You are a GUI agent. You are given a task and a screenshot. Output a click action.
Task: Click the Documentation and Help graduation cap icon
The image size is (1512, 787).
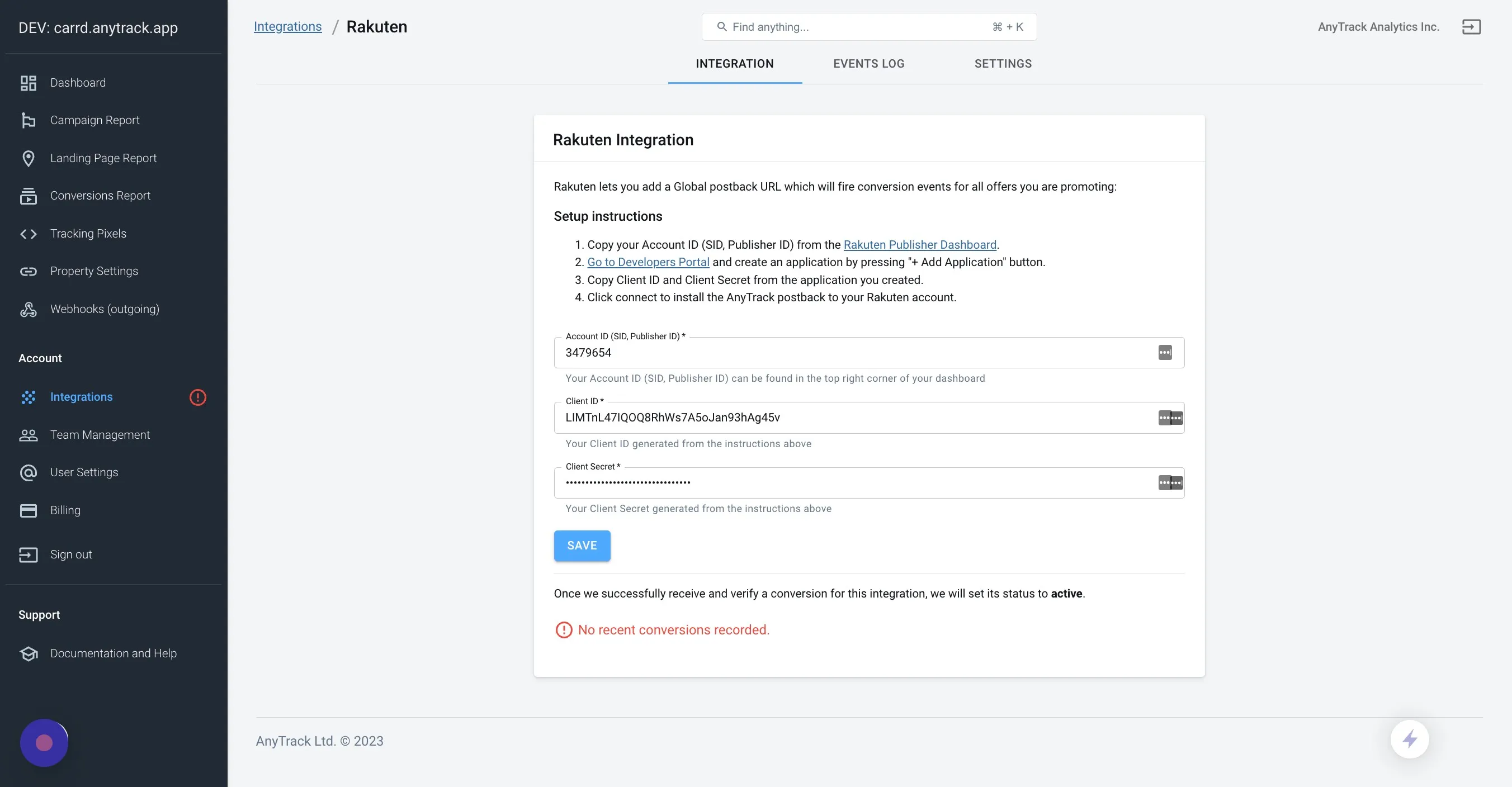click(x=28, y=653)
